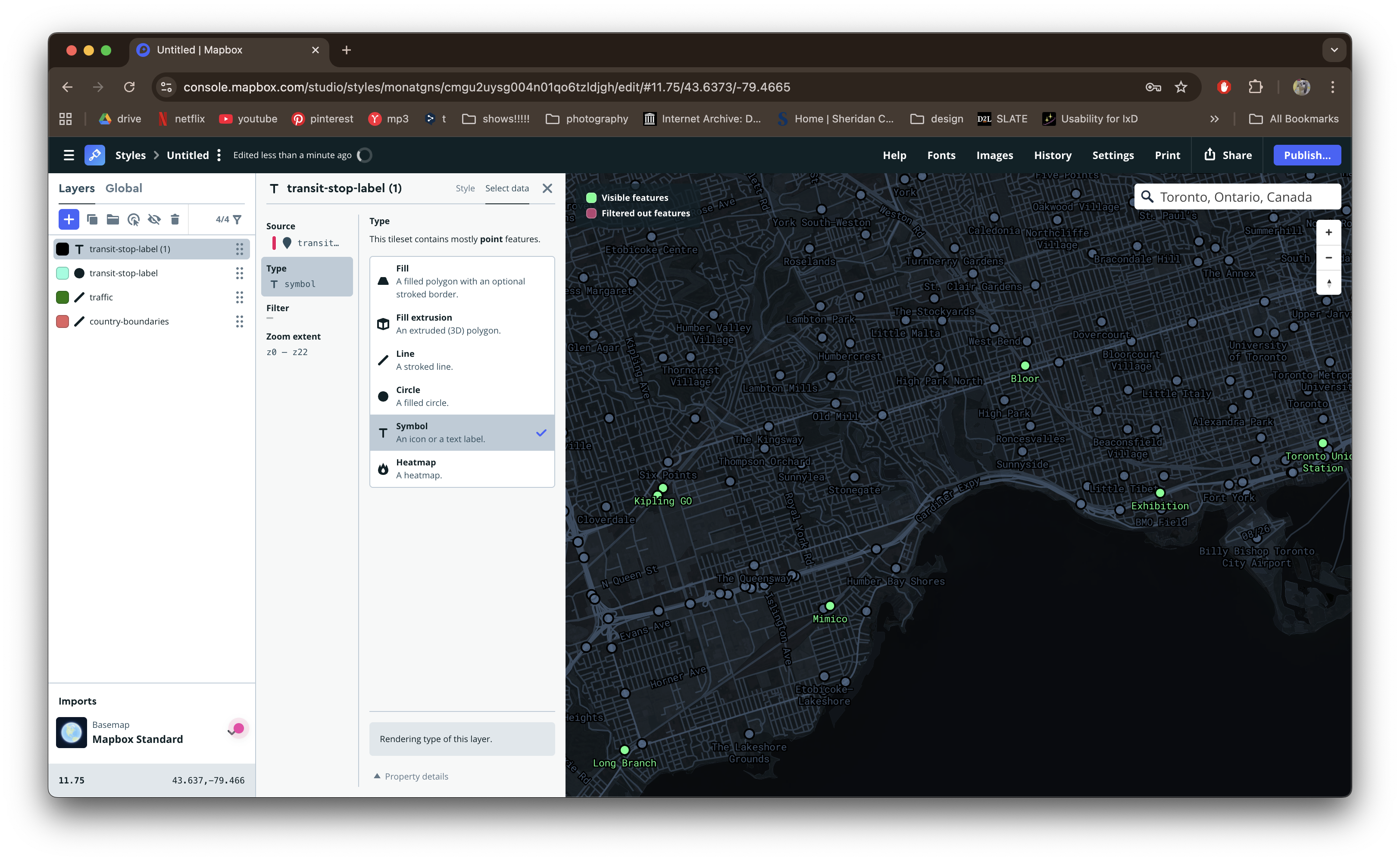The image size is (1400, 861).
Task: Duplicate the selected layer
Action: (x=92, y=219)
